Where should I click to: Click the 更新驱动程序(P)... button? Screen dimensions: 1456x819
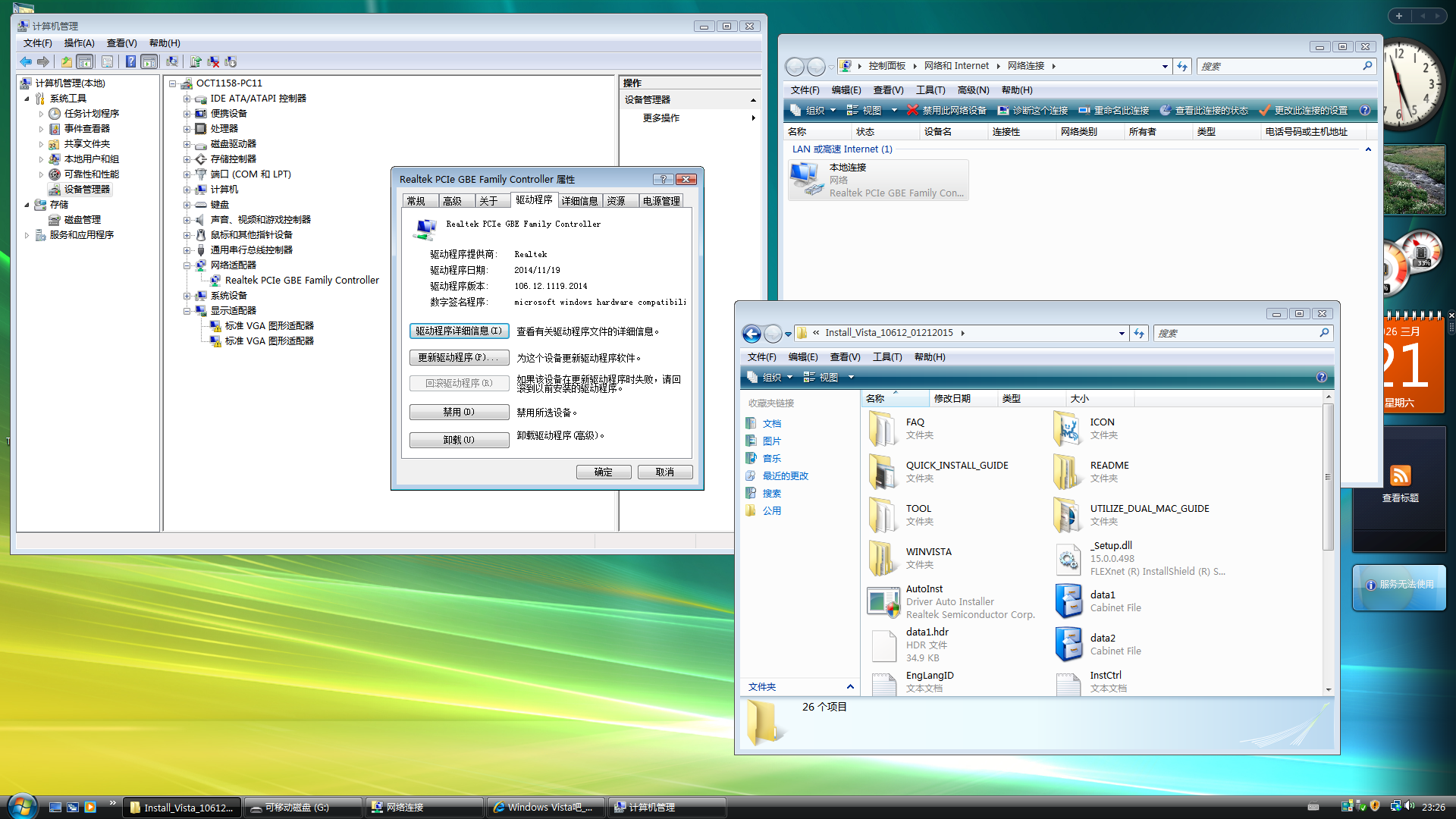pyautogui.click(x=459, y=358)
